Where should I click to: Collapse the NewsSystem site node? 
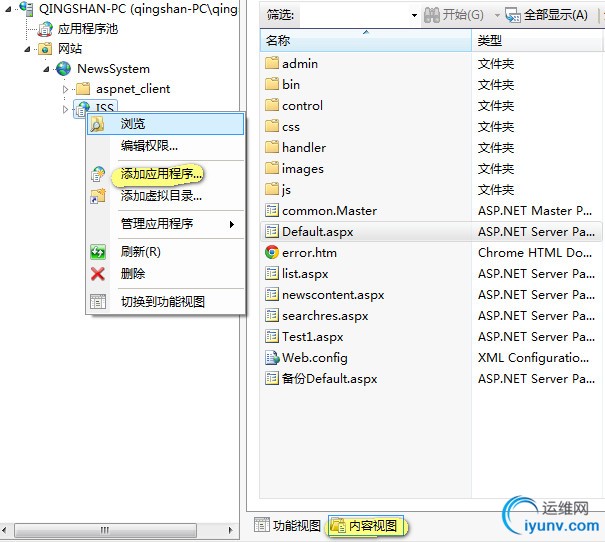pos(46,69)
